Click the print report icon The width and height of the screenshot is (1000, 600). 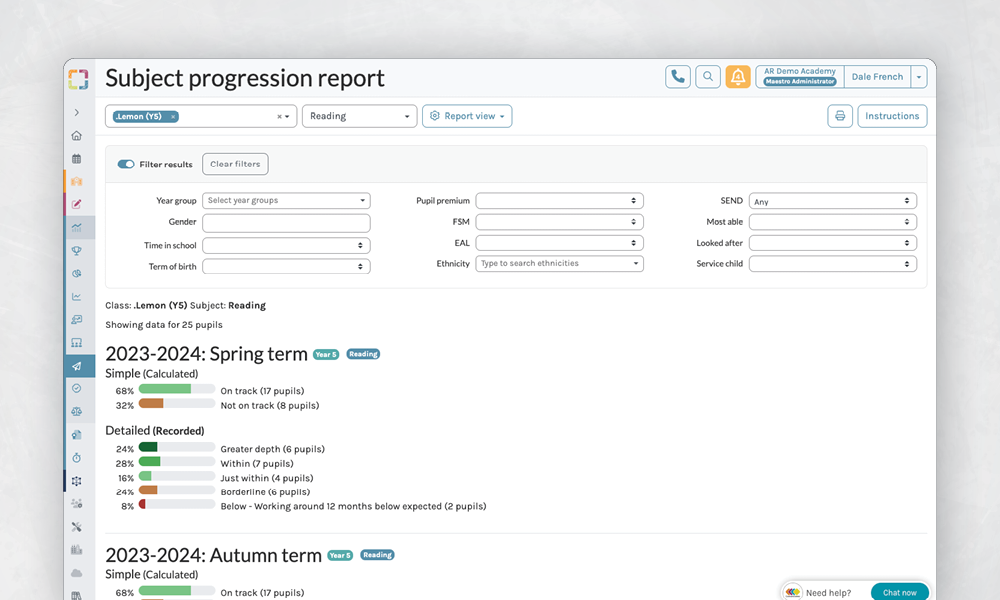pos(840,116)
